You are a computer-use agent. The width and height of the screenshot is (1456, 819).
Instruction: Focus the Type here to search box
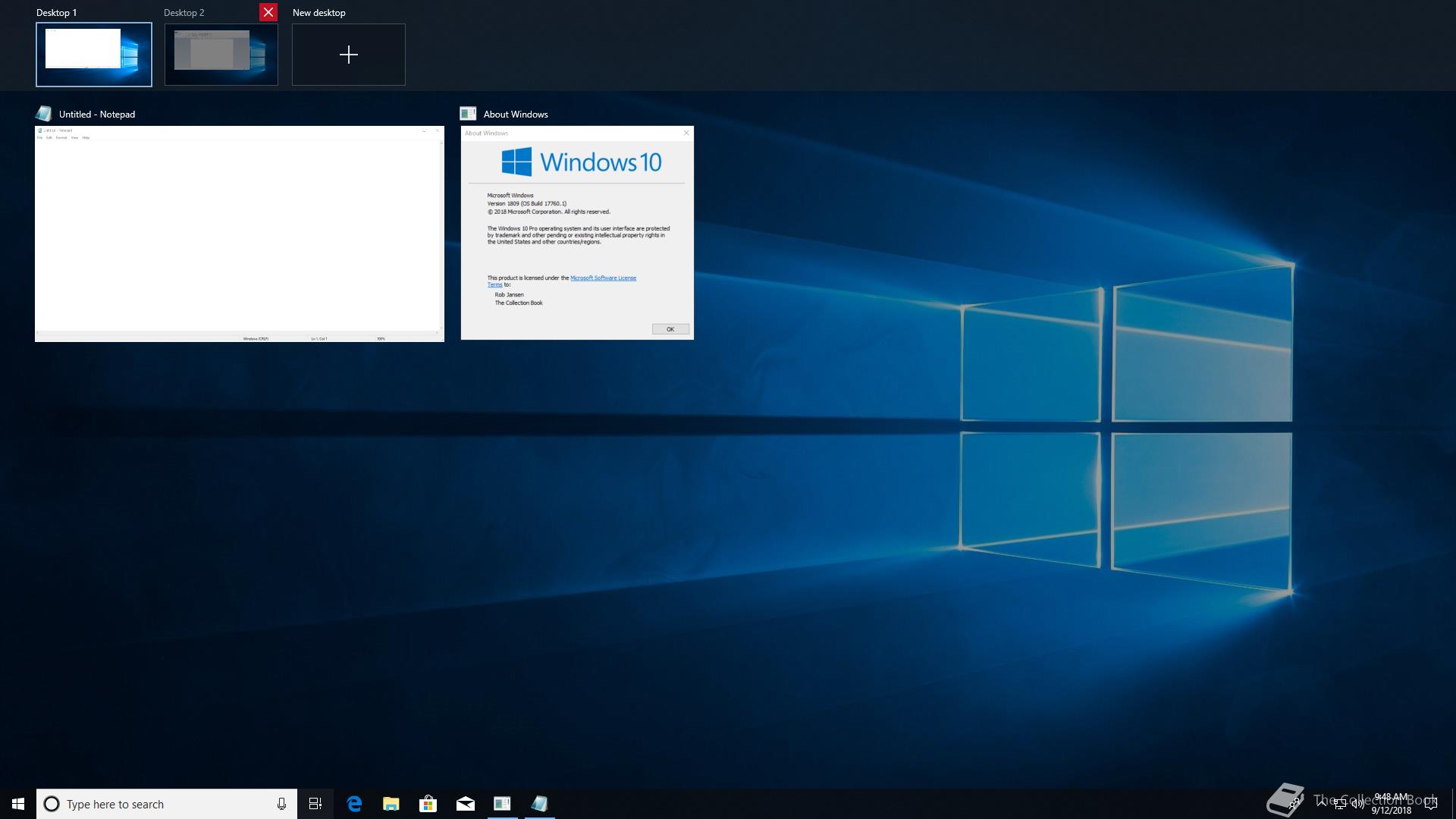(167, 804)
